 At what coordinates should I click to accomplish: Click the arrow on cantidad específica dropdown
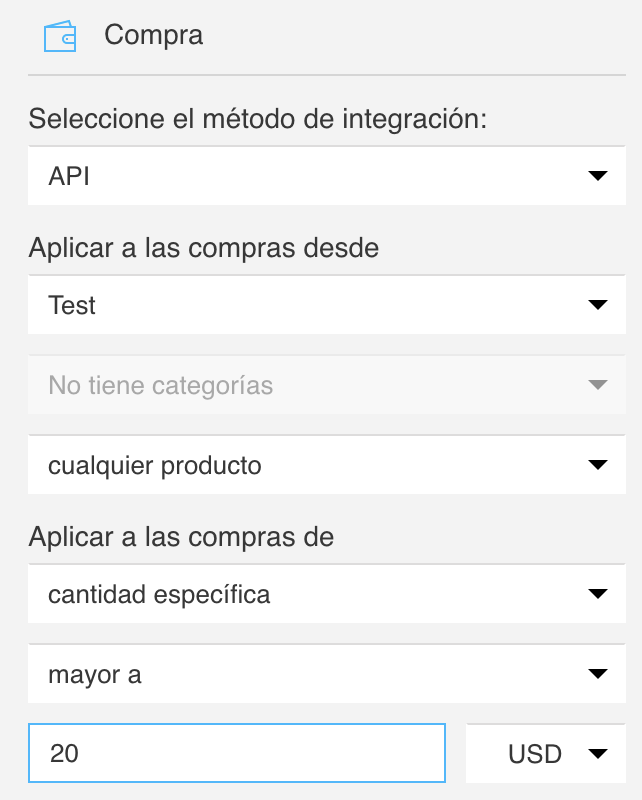598,593
